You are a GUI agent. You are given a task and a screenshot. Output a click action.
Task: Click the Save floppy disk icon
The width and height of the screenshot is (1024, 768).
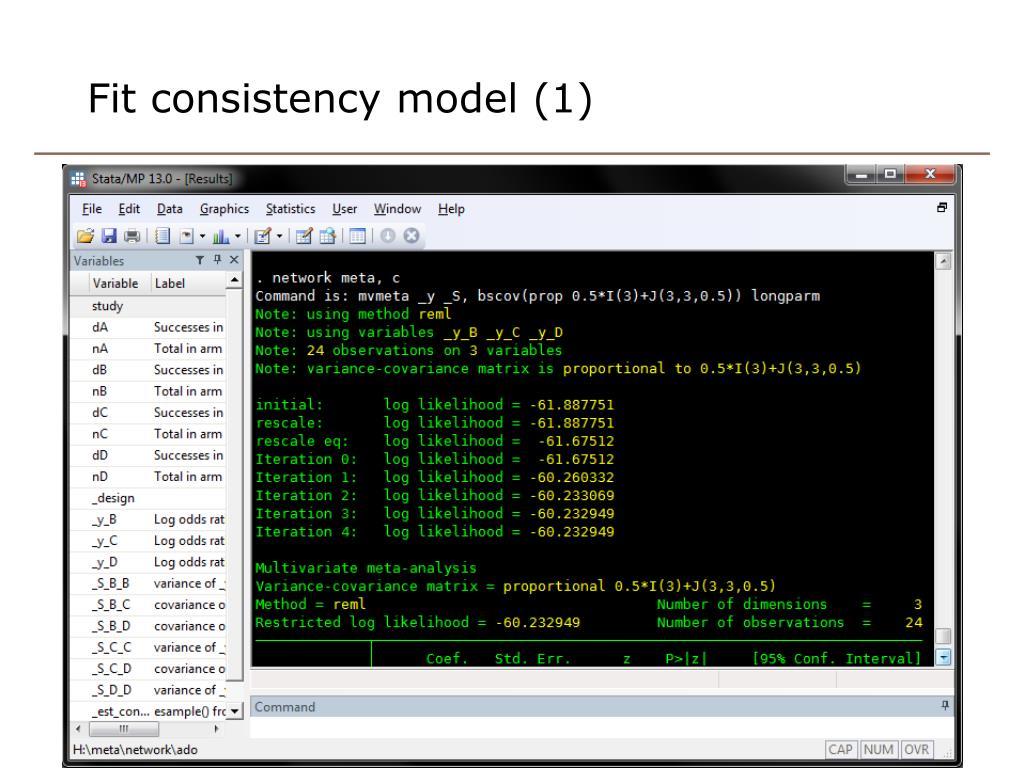click(109, 236)
